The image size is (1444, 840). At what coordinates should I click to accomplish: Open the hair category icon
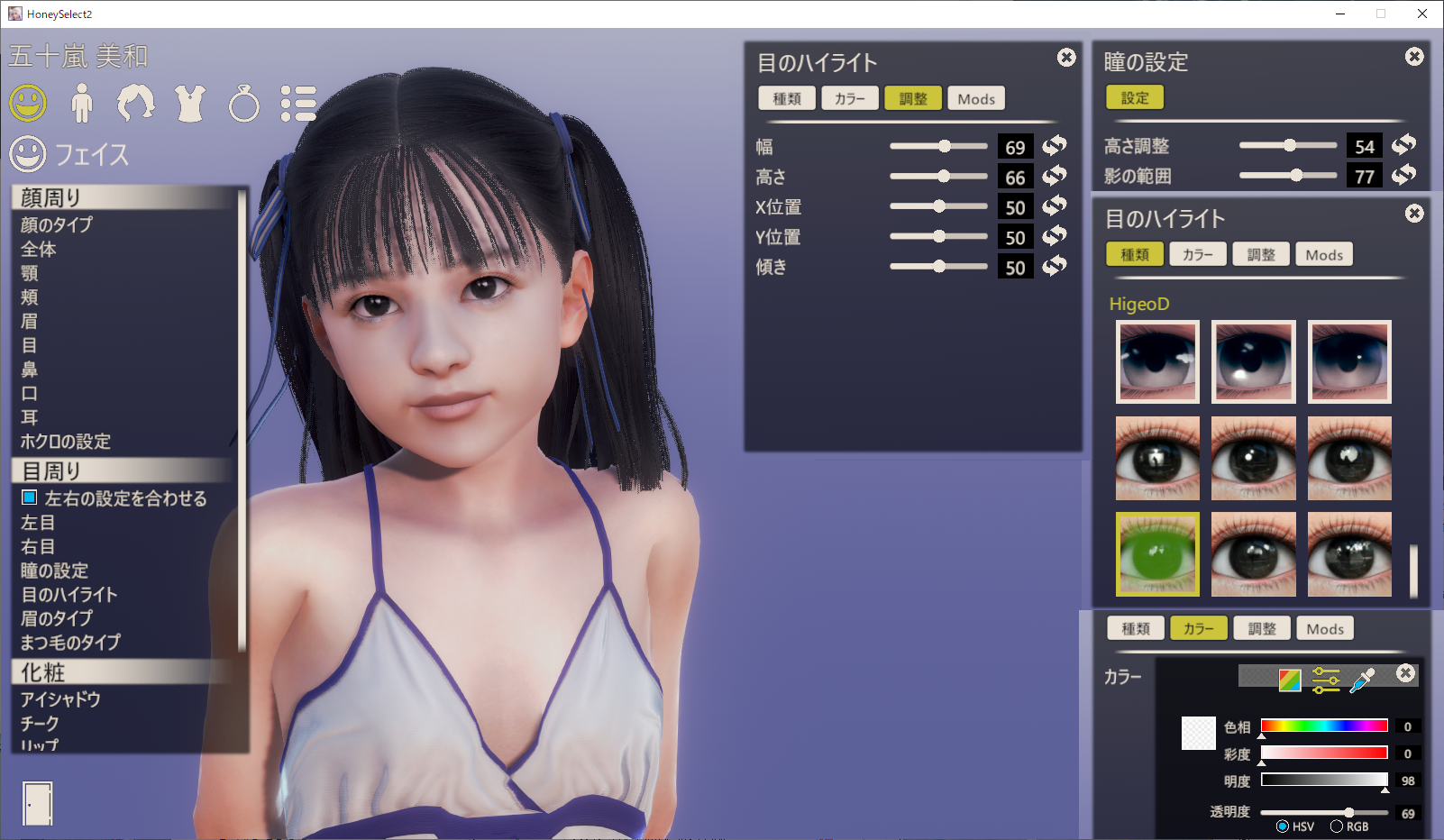point(135,103)
